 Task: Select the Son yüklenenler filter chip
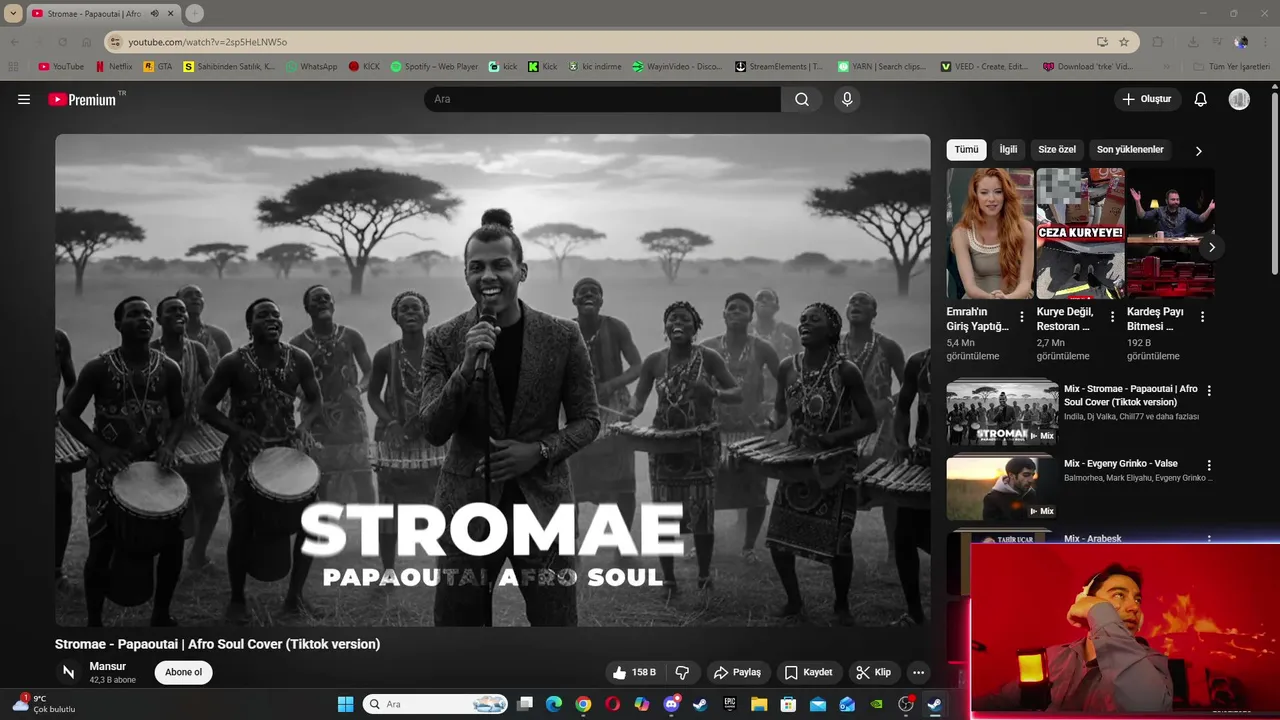pos(1130,150)
